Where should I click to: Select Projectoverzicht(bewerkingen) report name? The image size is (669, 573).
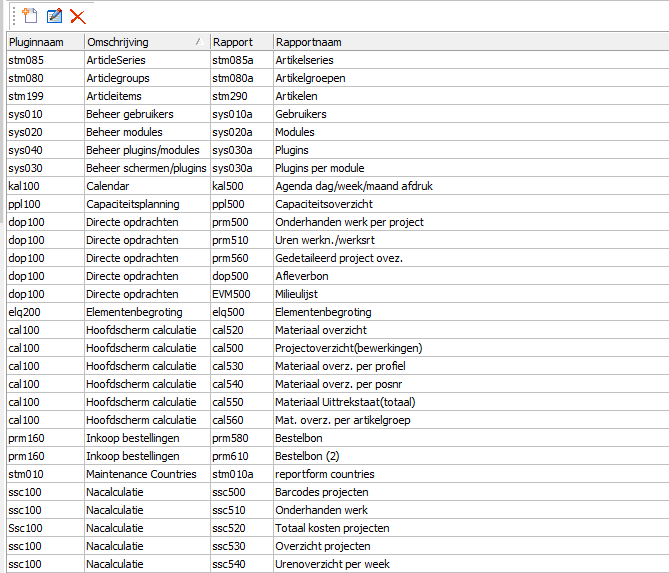(x=471, y=348)
